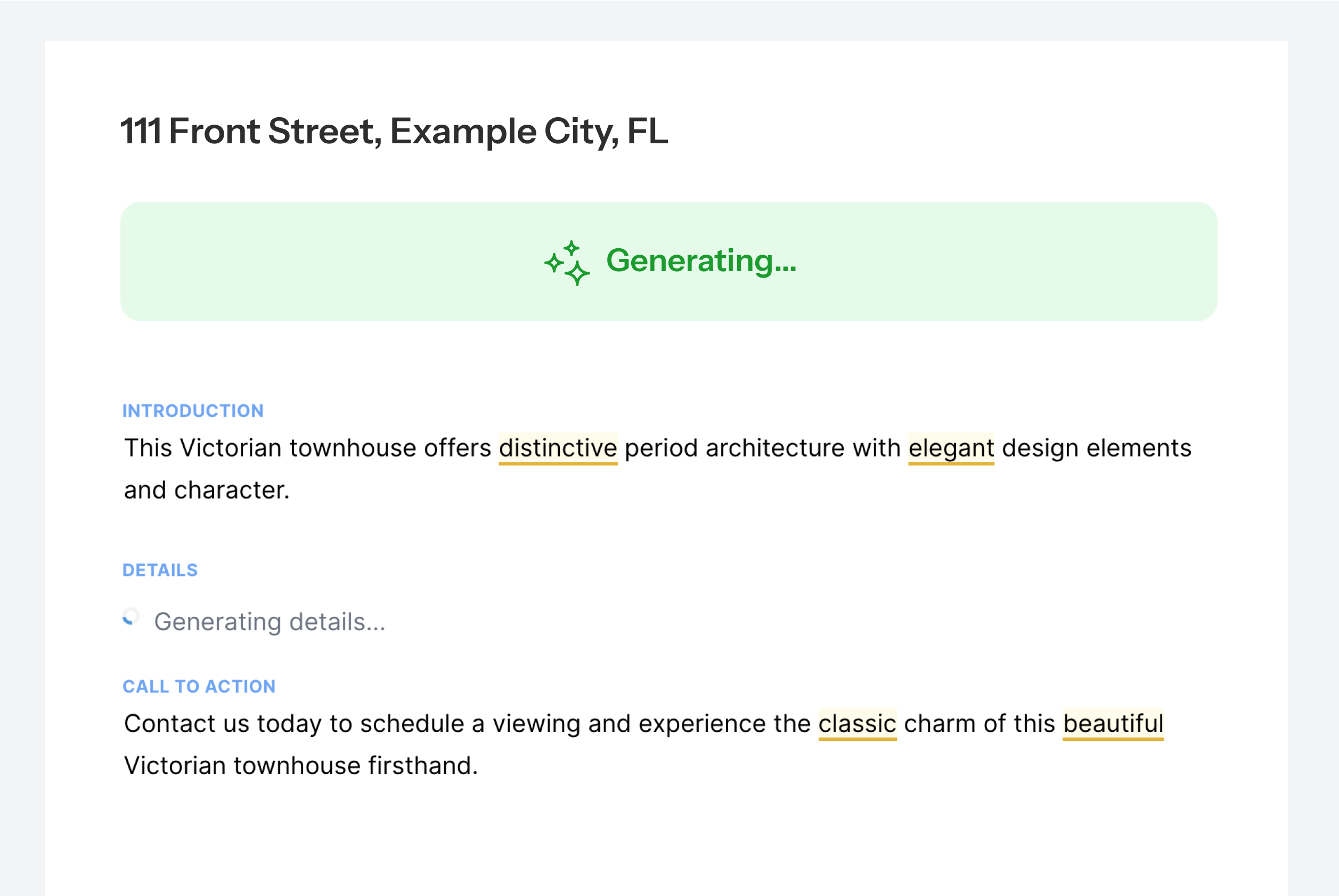The width and height of the screenshot is (1339, 896).
Task: Click the "Generating details..." placeholder text
Action: (x=270, y=622)
